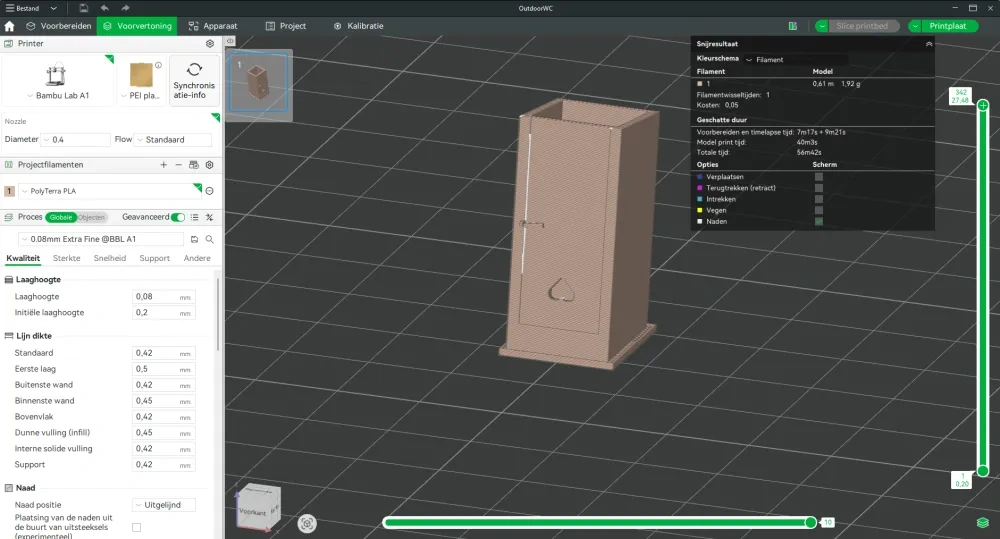Click the Home icon in top bar
1000x539 pixels.
(9, 26)
